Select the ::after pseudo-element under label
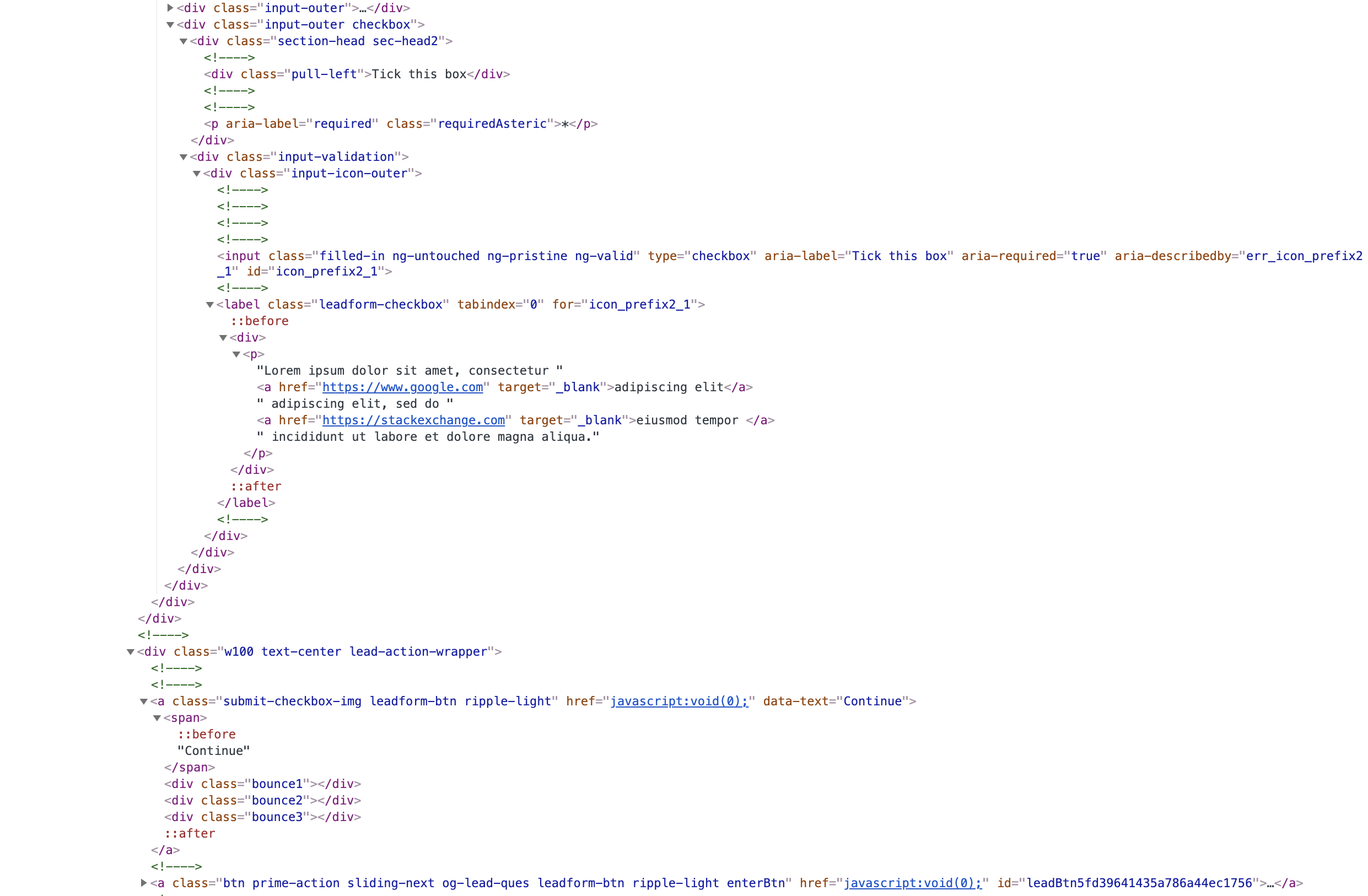Image resolution: width=1368 pixels, height=896 pixels. coord(256,487)
